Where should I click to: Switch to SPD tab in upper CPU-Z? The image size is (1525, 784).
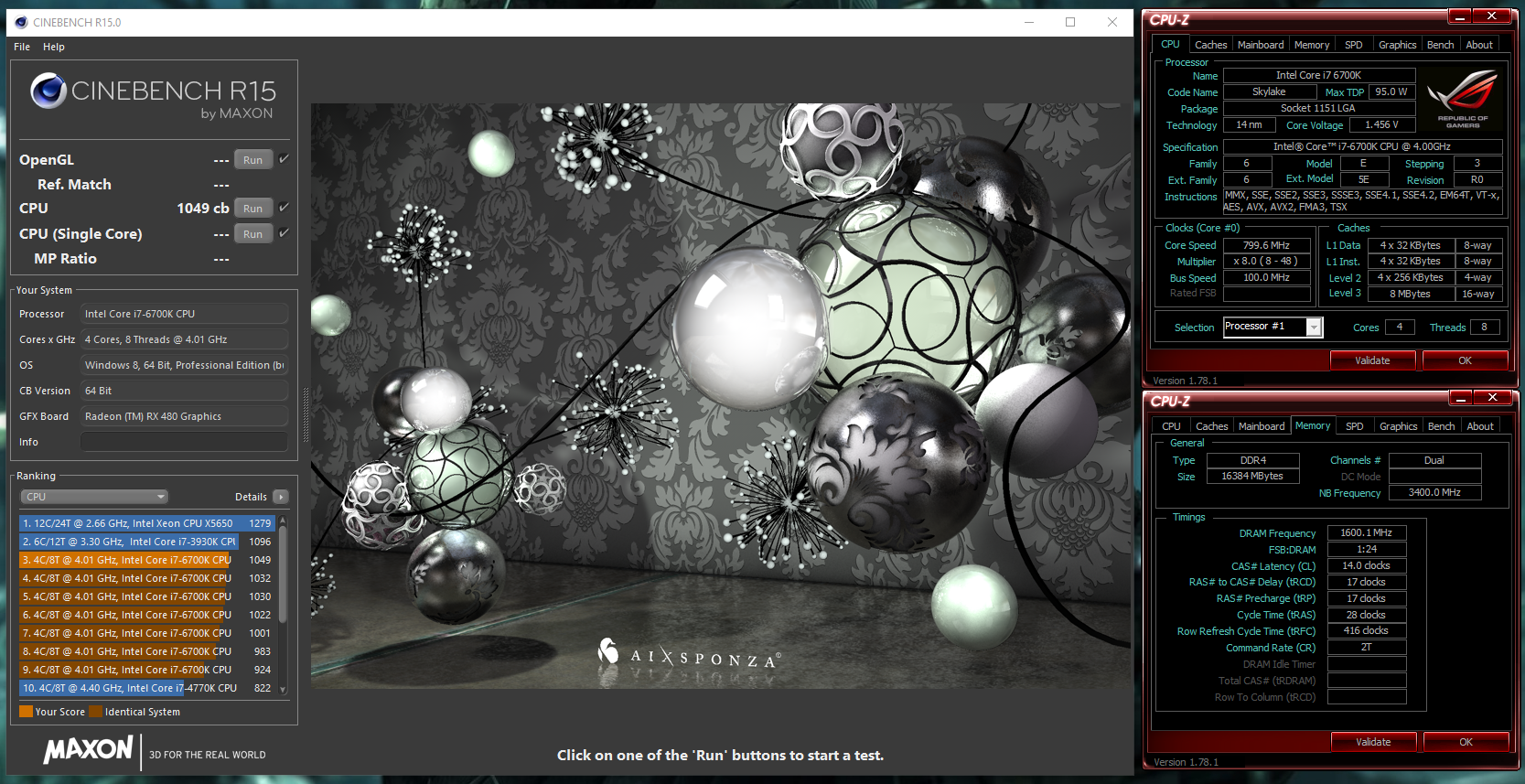[1354, 45]
